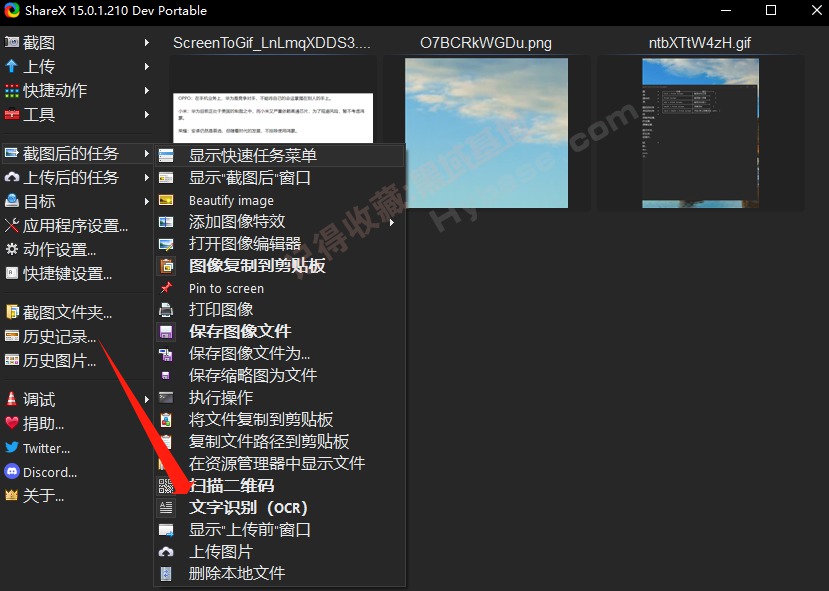Click the crown icon beside 关于
The image size is (829, 591).
pyautogui.click(x=12, y=495)
